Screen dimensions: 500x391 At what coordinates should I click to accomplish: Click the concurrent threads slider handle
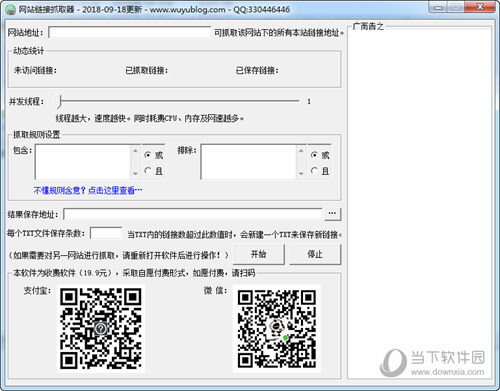[x=60, y=101]
